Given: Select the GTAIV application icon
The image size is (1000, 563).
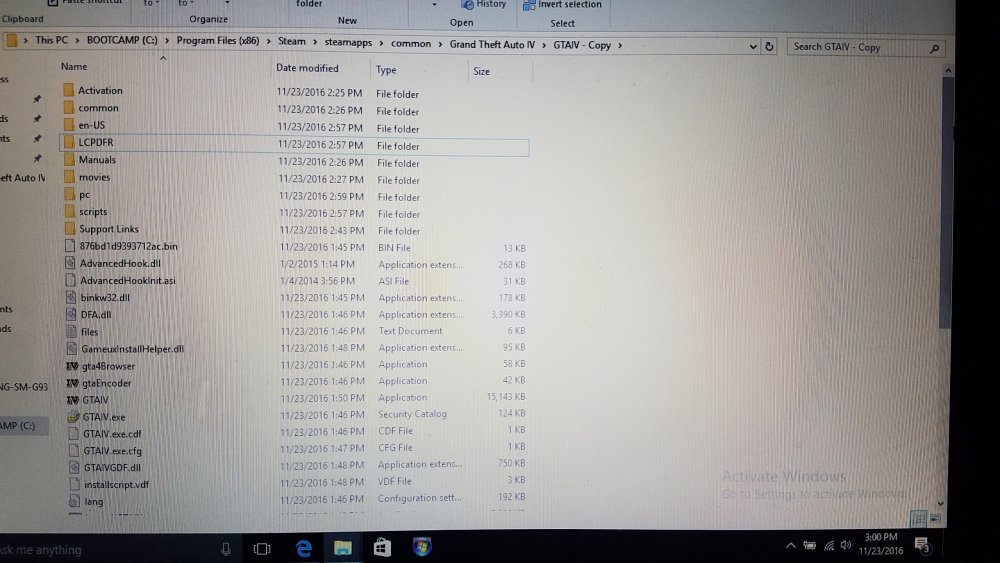Looking at the screenshot, I should (73, 400).
